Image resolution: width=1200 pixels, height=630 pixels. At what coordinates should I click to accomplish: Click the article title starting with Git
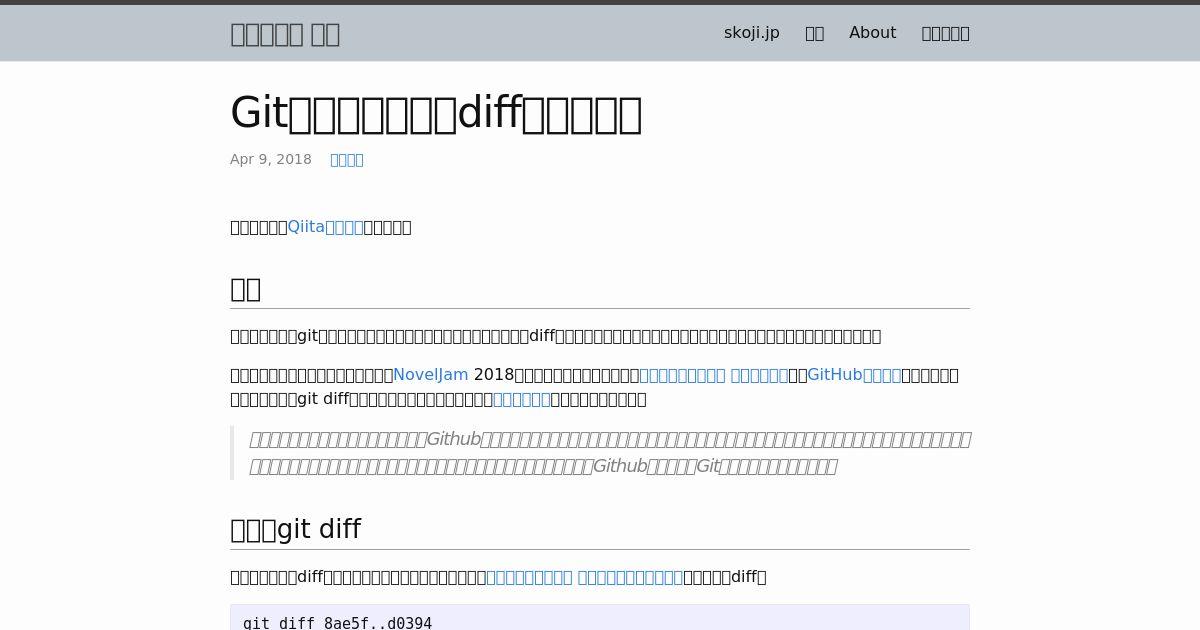click(x=436, y=113)
